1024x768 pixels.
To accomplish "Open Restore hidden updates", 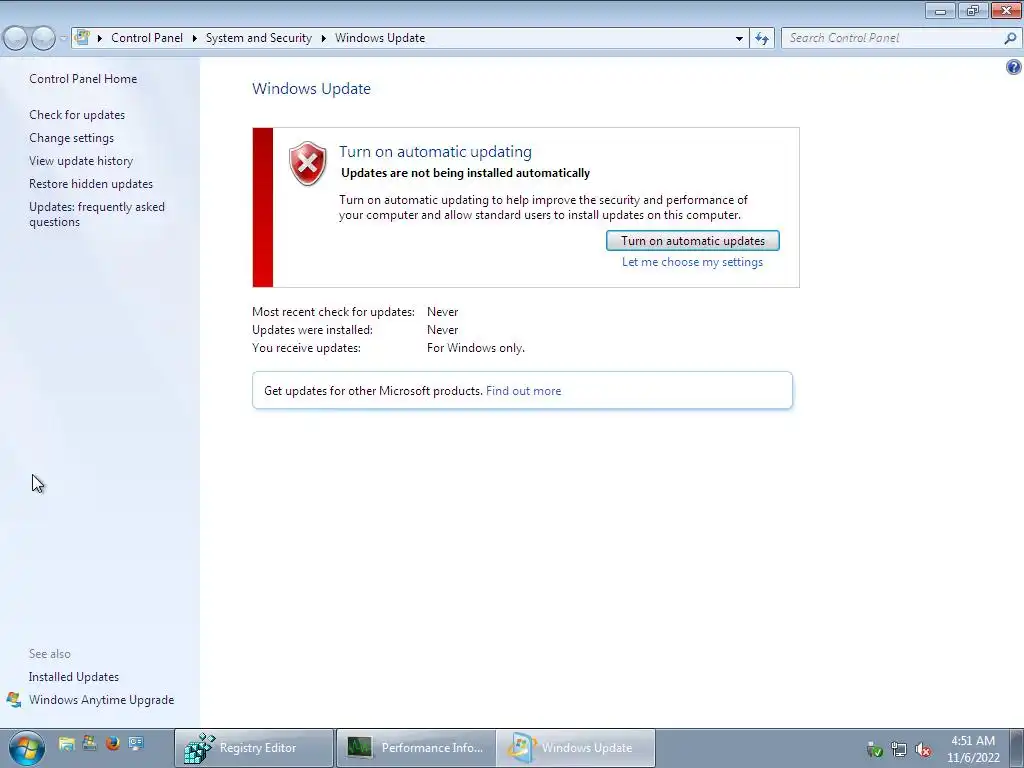I will coord(91,184).
